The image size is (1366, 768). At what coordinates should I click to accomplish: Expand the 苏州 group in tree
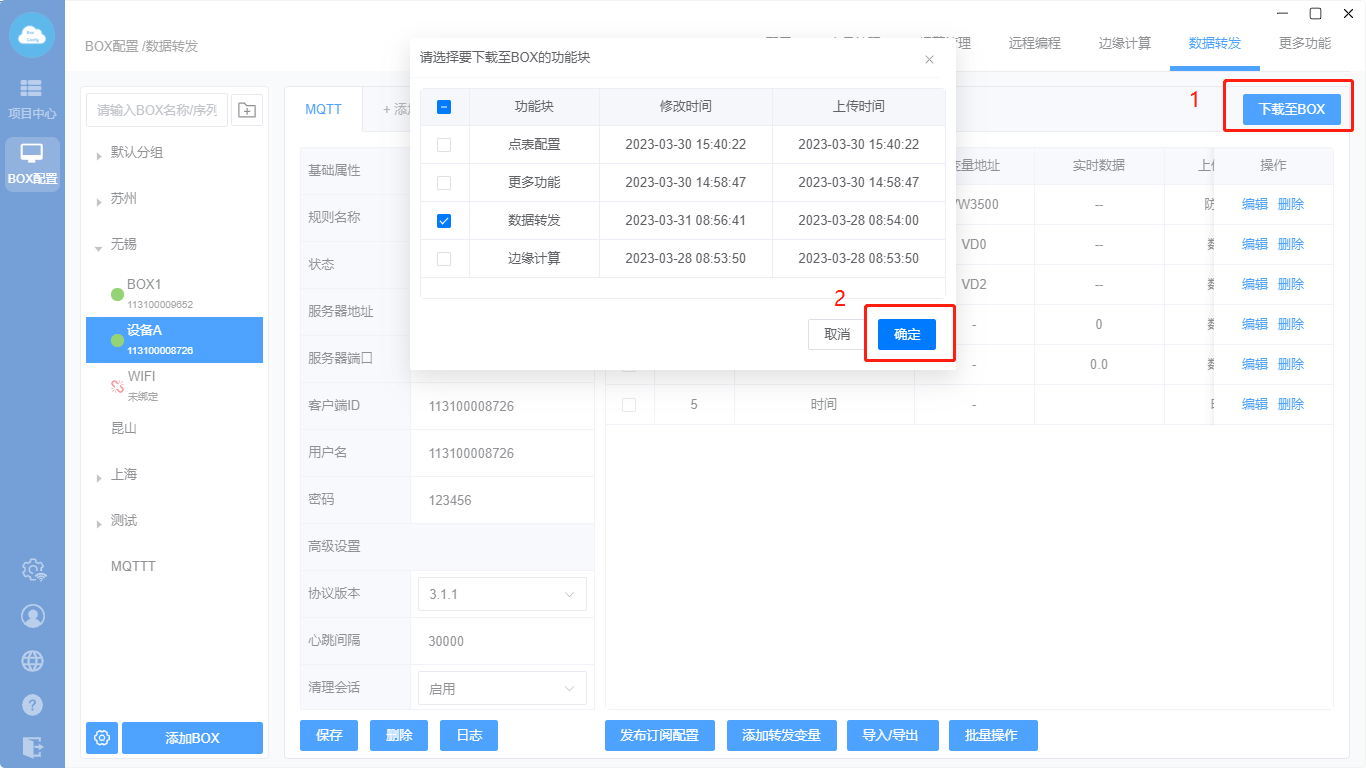tap(99, 201)
